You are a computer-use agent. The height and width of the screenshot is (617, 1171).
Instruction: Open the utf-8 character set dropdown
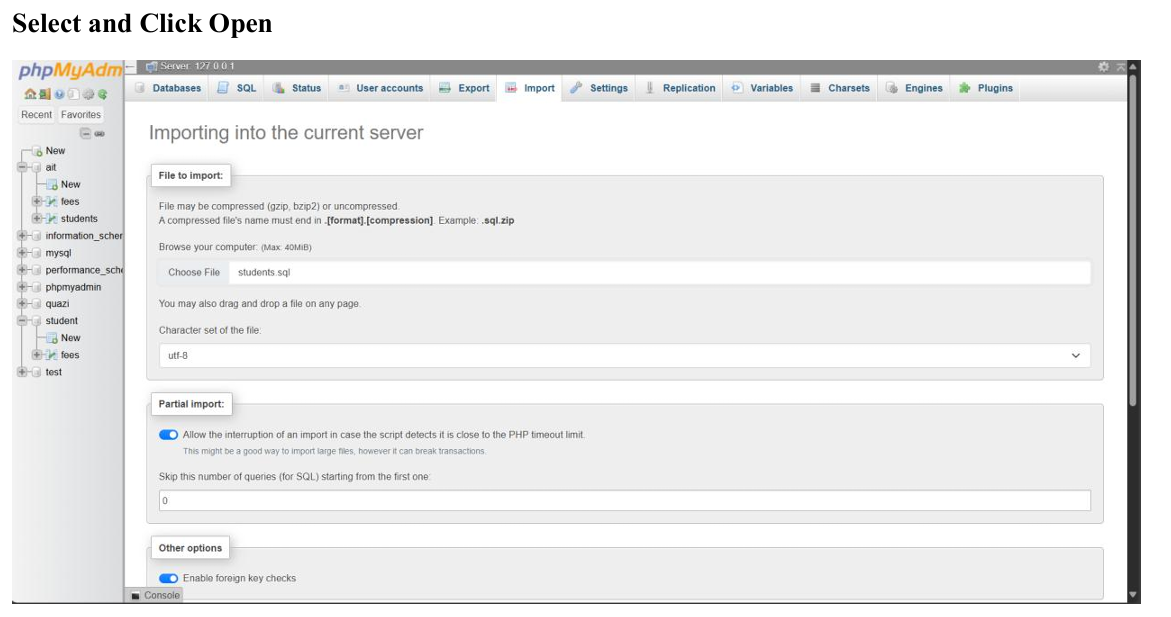click(624, 356)
